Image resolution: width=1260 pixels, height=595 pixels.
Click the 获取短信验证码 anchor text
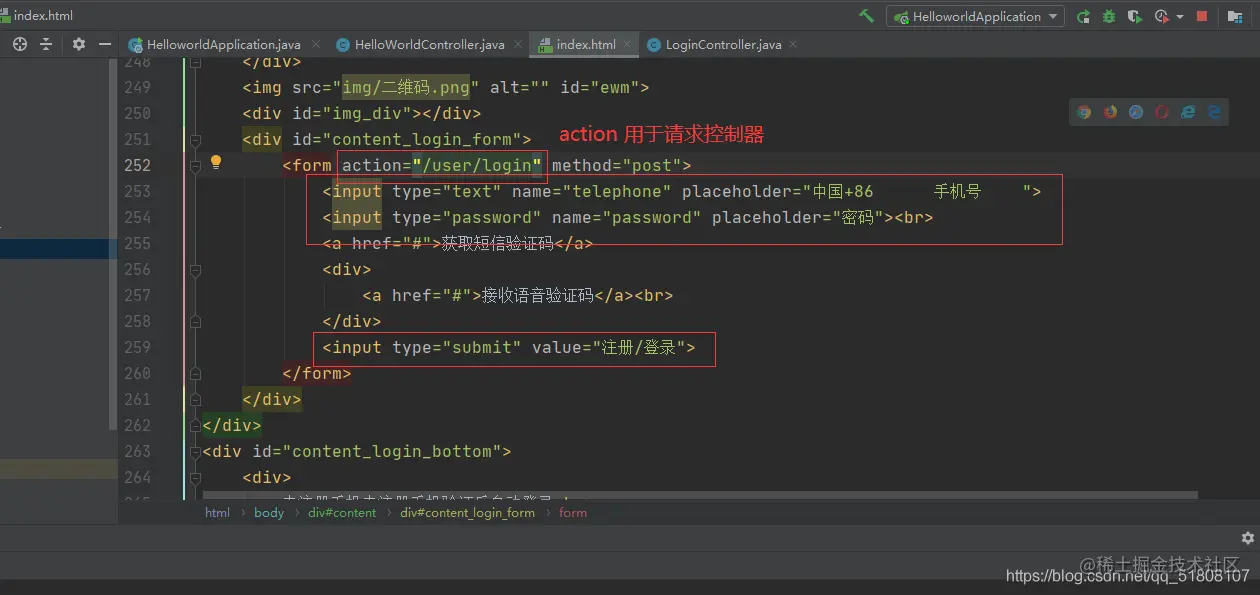click(x=497, y=244)
